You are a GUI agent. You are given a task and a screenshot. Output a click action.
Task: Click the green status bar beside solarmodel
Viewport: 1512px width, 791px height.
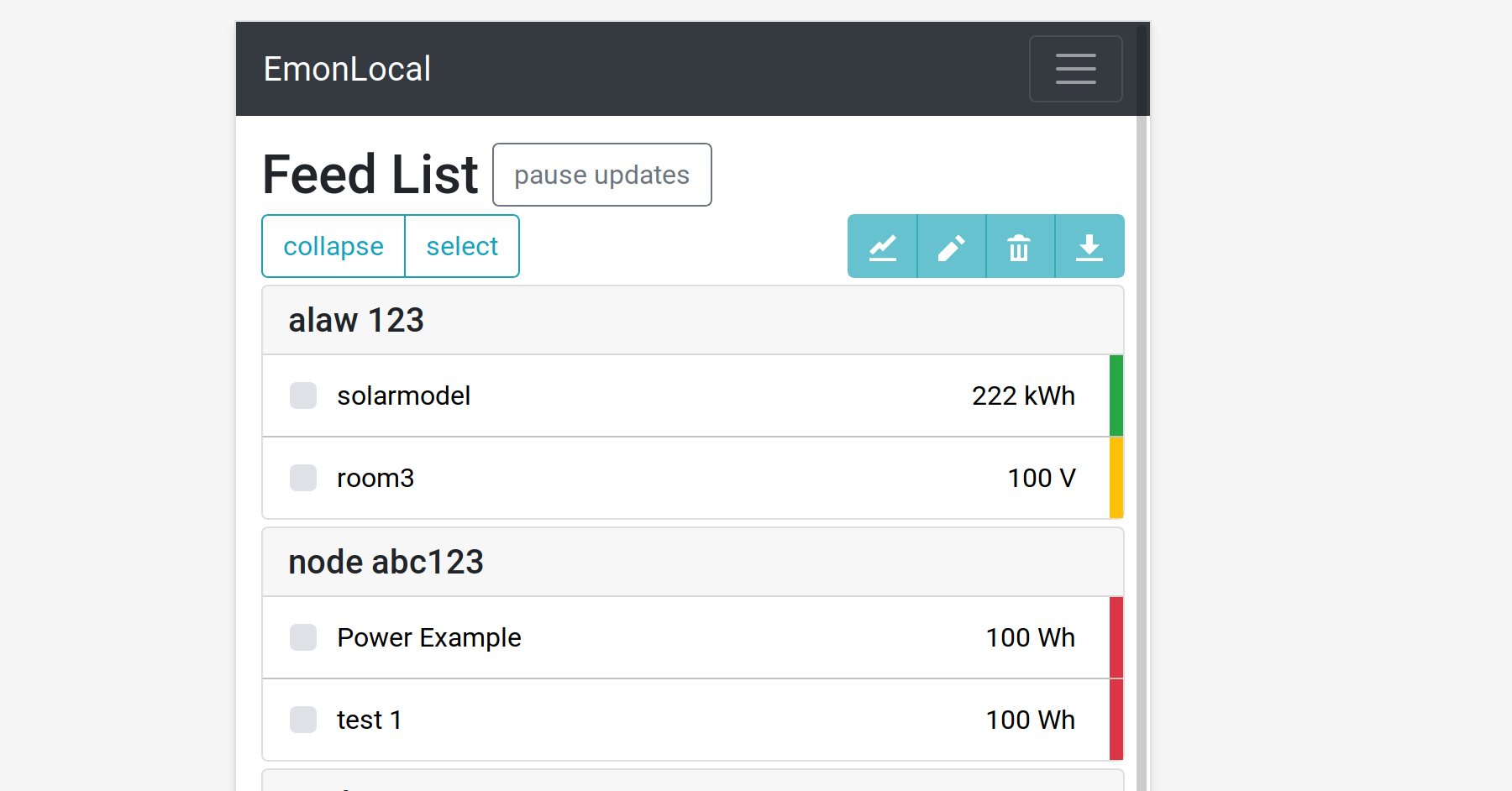coord(1116,395)
